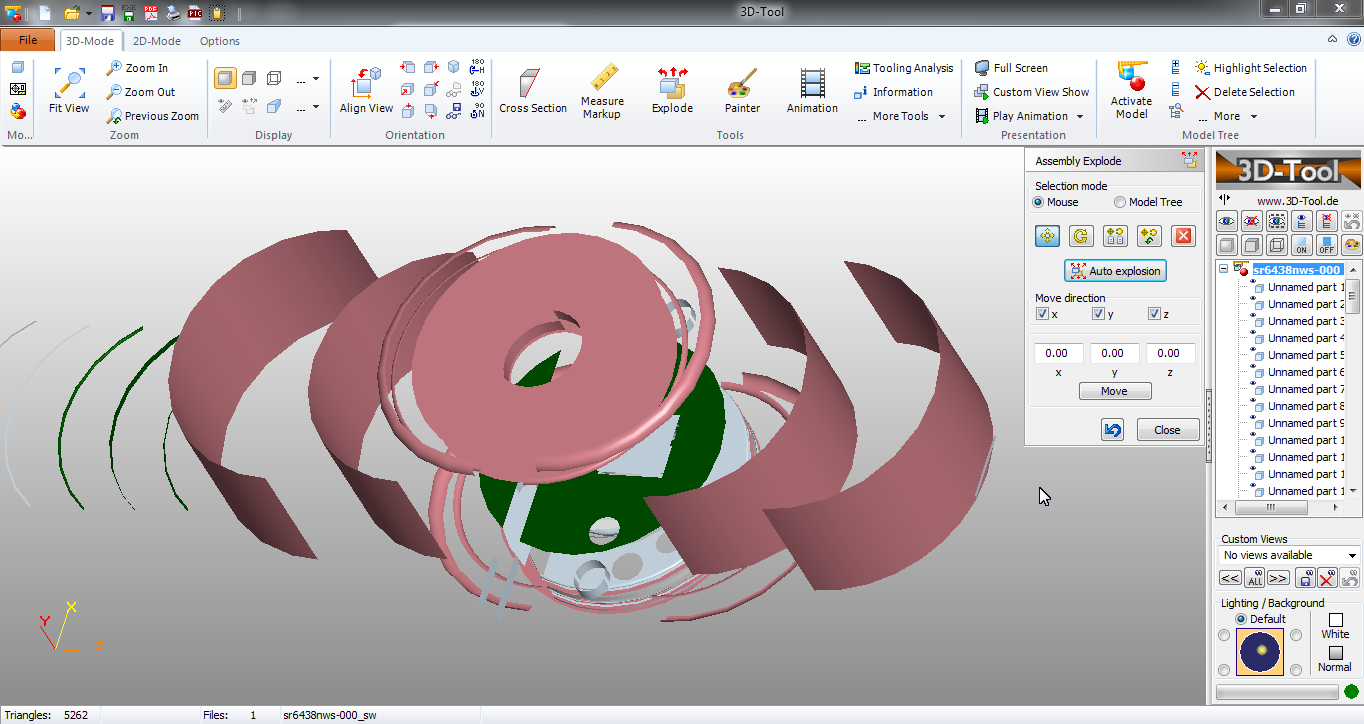Switch to the 2D-Mode tab
Screen dimensions: 1364x724
pyautogui.click(x=156, y=41)
